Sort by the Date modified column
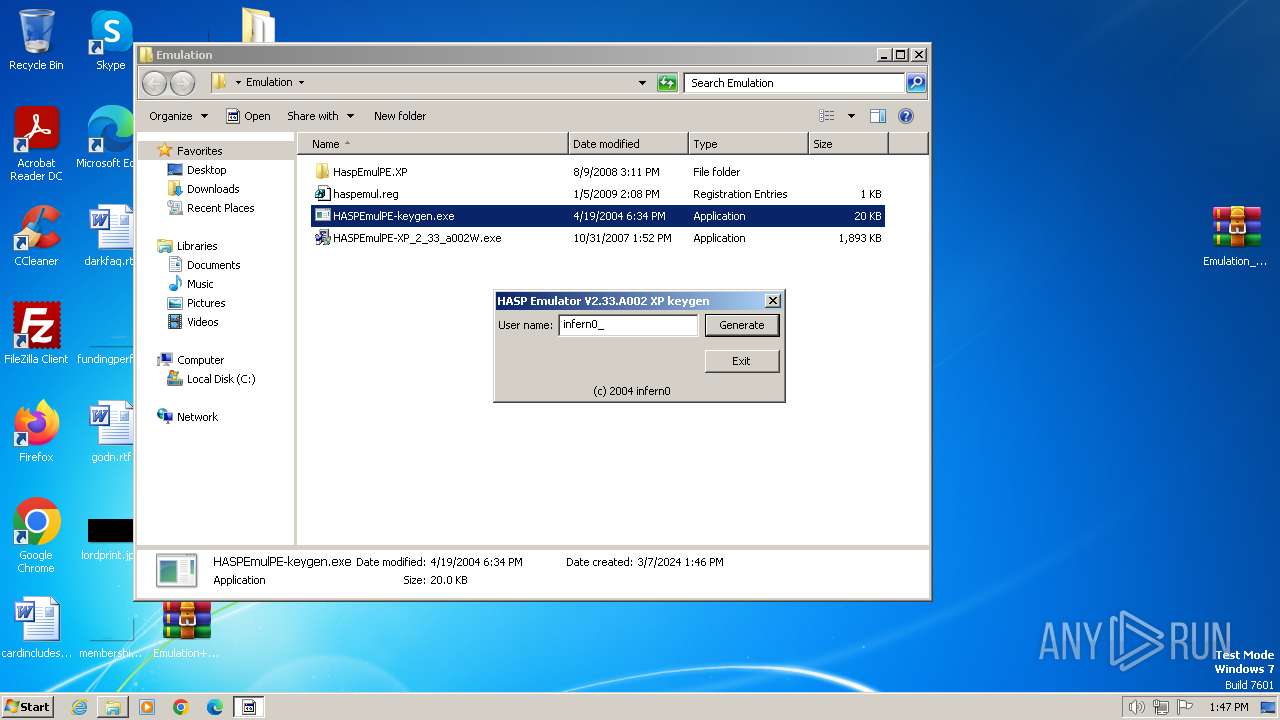The width and height of the screenshot is (1280, 720). point(628,144)
